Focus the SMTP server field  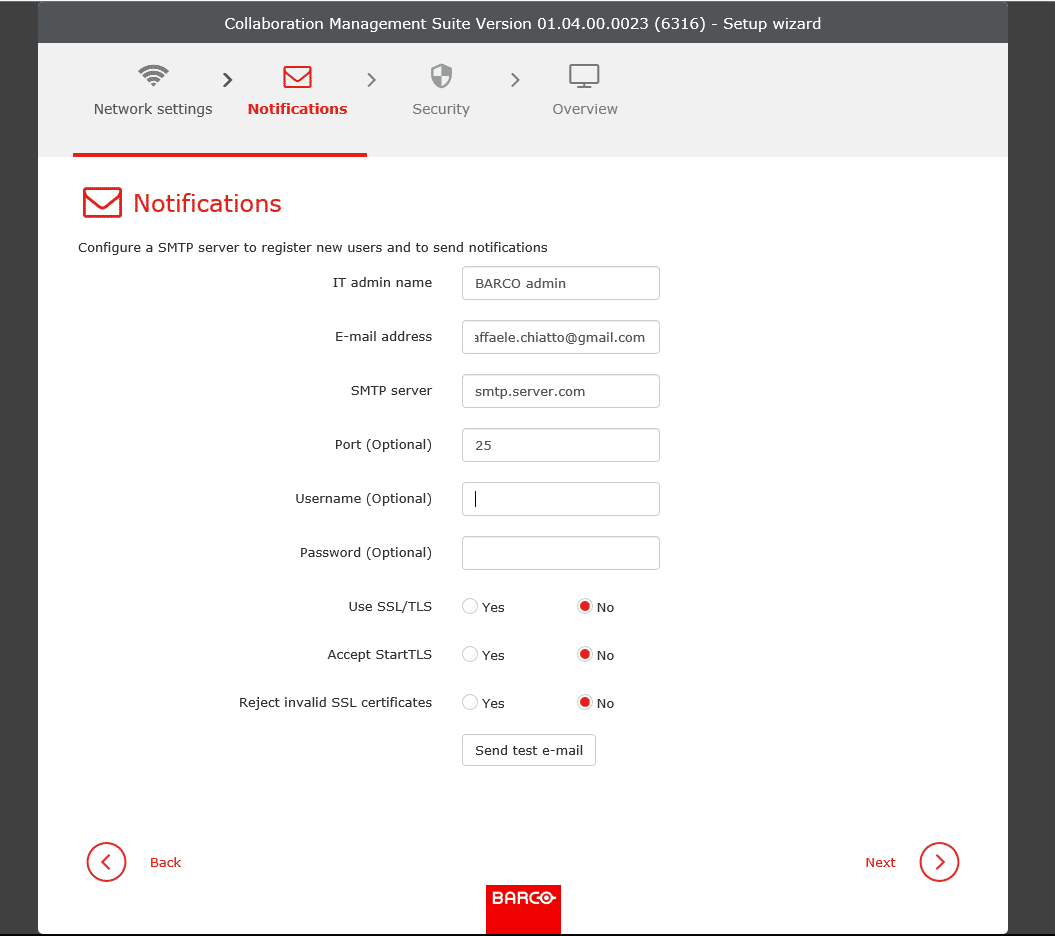(x=560, y=391)
